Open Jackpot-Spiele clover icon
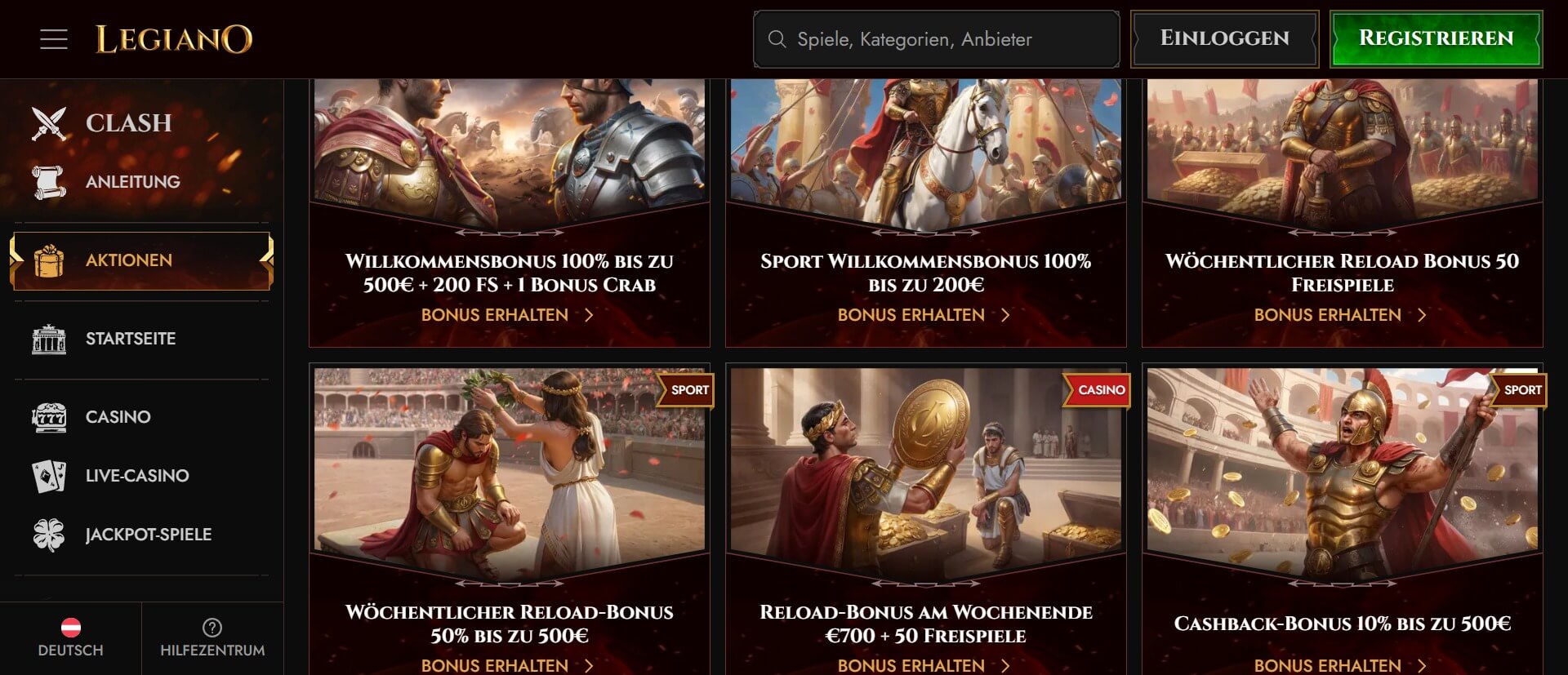 (49, 535)
